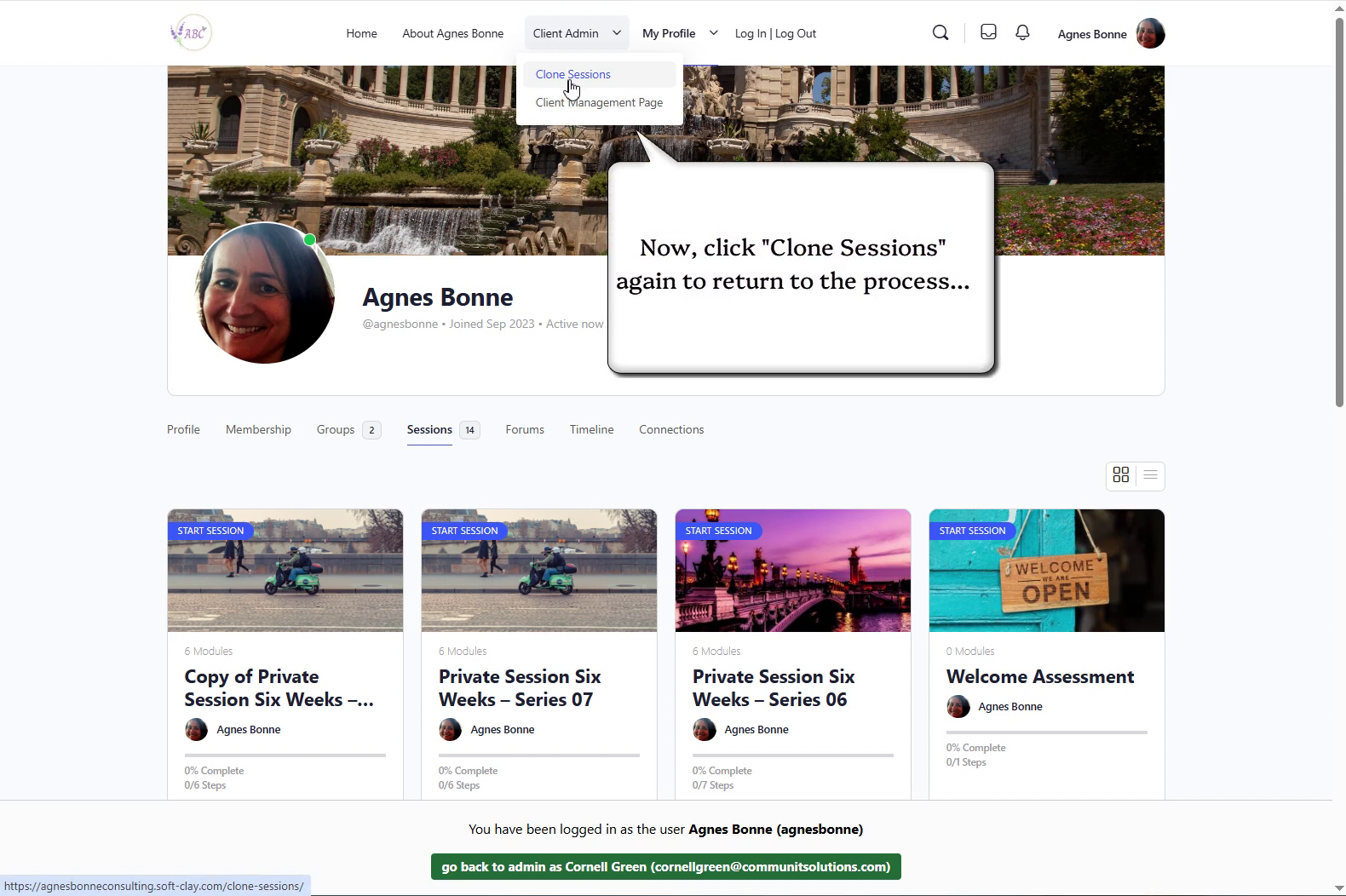Open the search magnifier icon
The height and width of the screenshot is (896, 1346).
(x=940, y=33)
